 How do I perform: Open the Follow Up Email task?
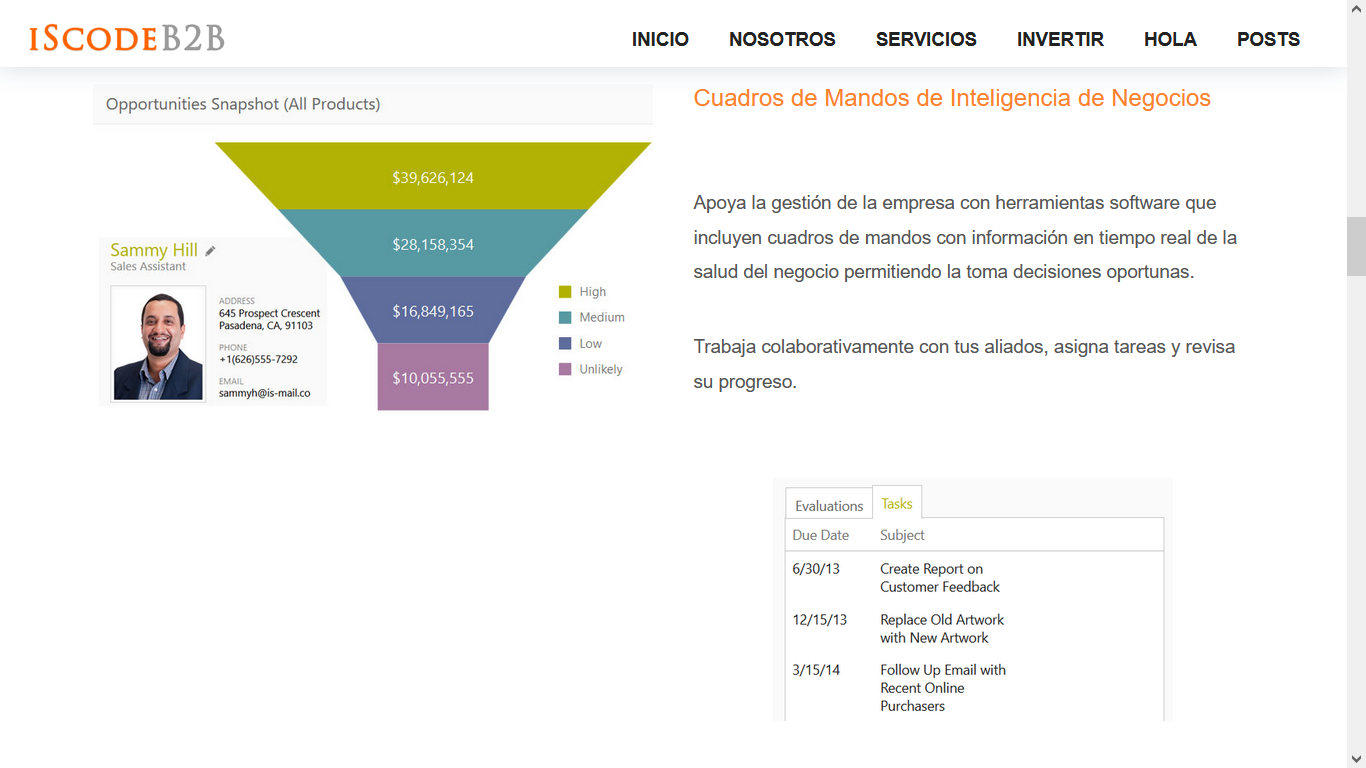(x=943, y=688)
